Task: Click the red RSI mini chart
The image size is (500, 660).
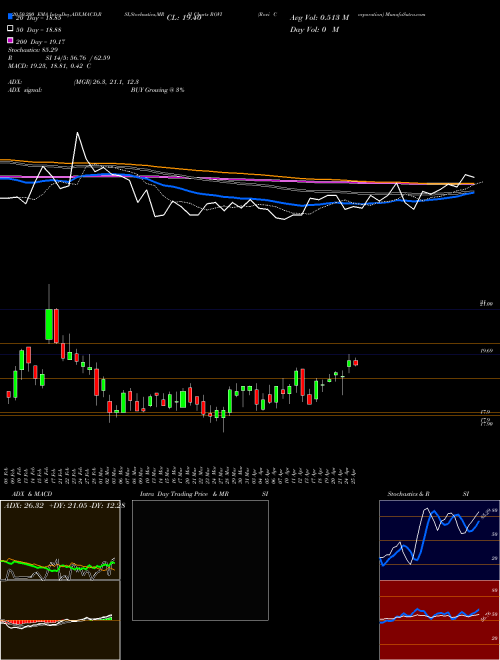Action: (x=439, y=620)
